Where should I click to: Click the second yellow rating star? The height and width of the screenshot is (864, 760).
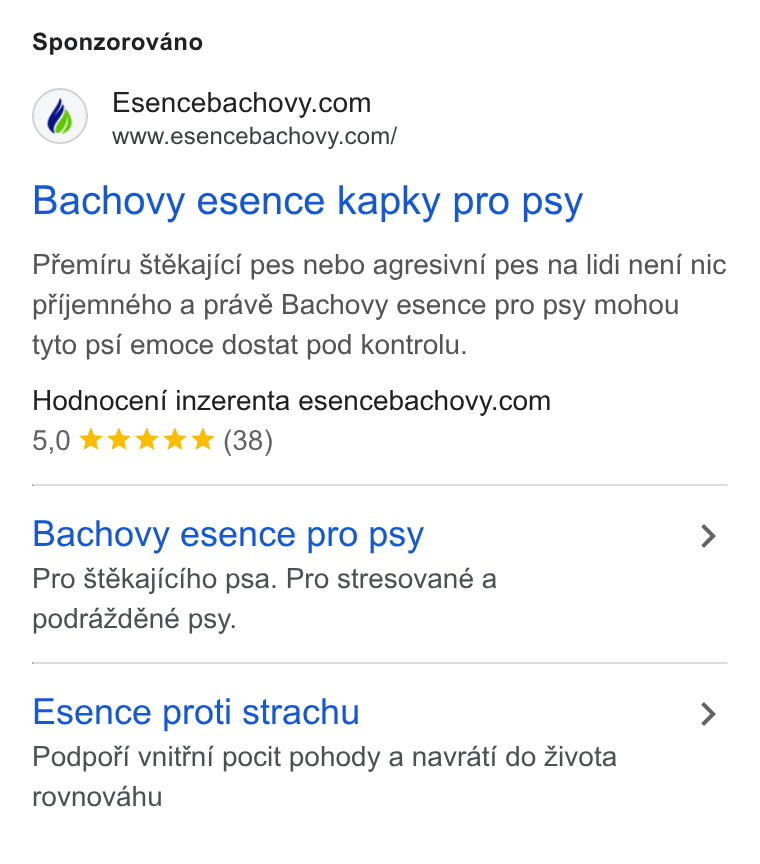coord(119,440)
